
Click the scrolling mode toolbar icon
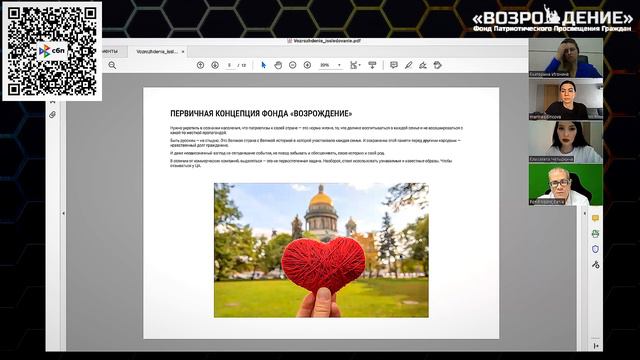(x=372, y=65)
